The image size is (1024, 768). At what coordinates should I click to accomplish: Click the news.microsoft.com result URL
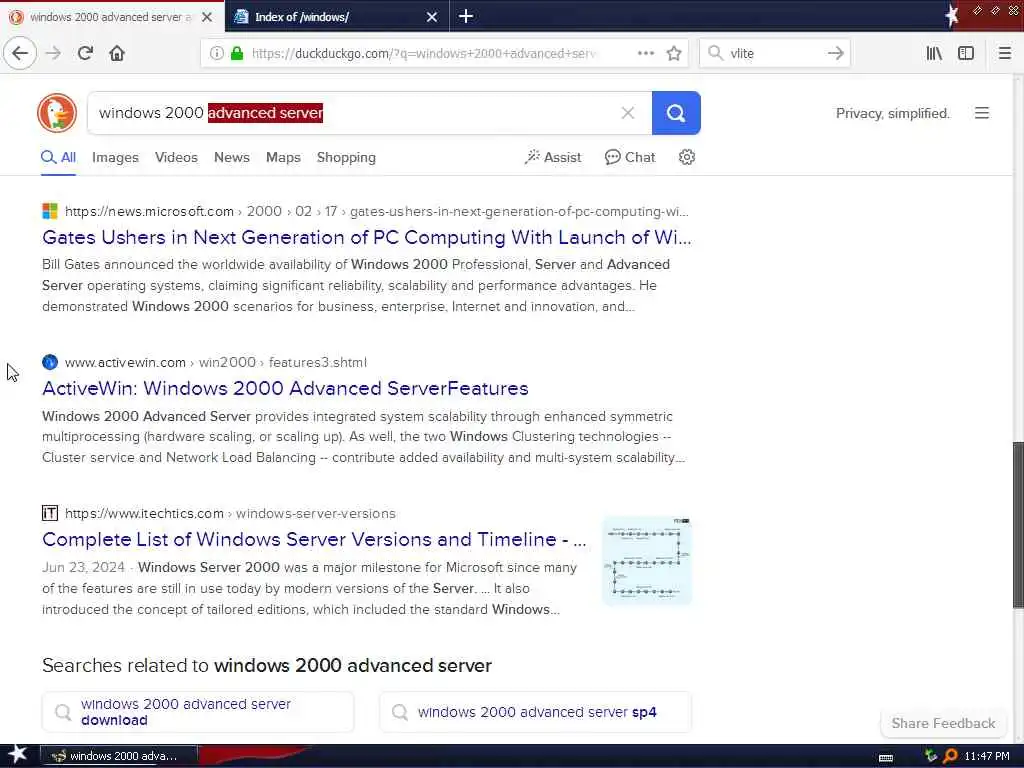pos(376,212)
